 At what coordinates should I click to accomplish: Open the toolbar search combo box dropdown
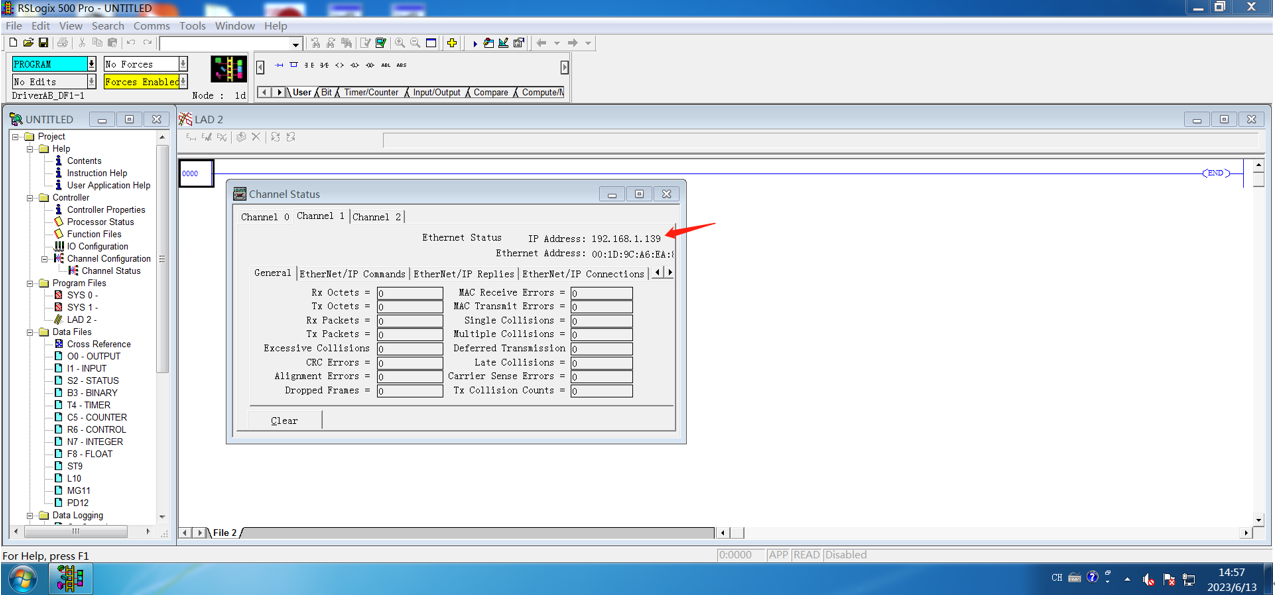pos(296,44)
